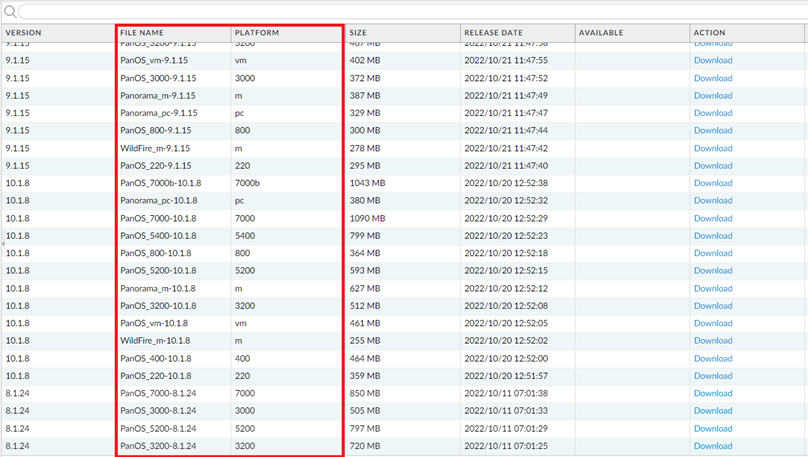Download PanOS_800-9.1.15
Image resolution: width=808 pixels, height=457 pixels.
tap(713, 130)
